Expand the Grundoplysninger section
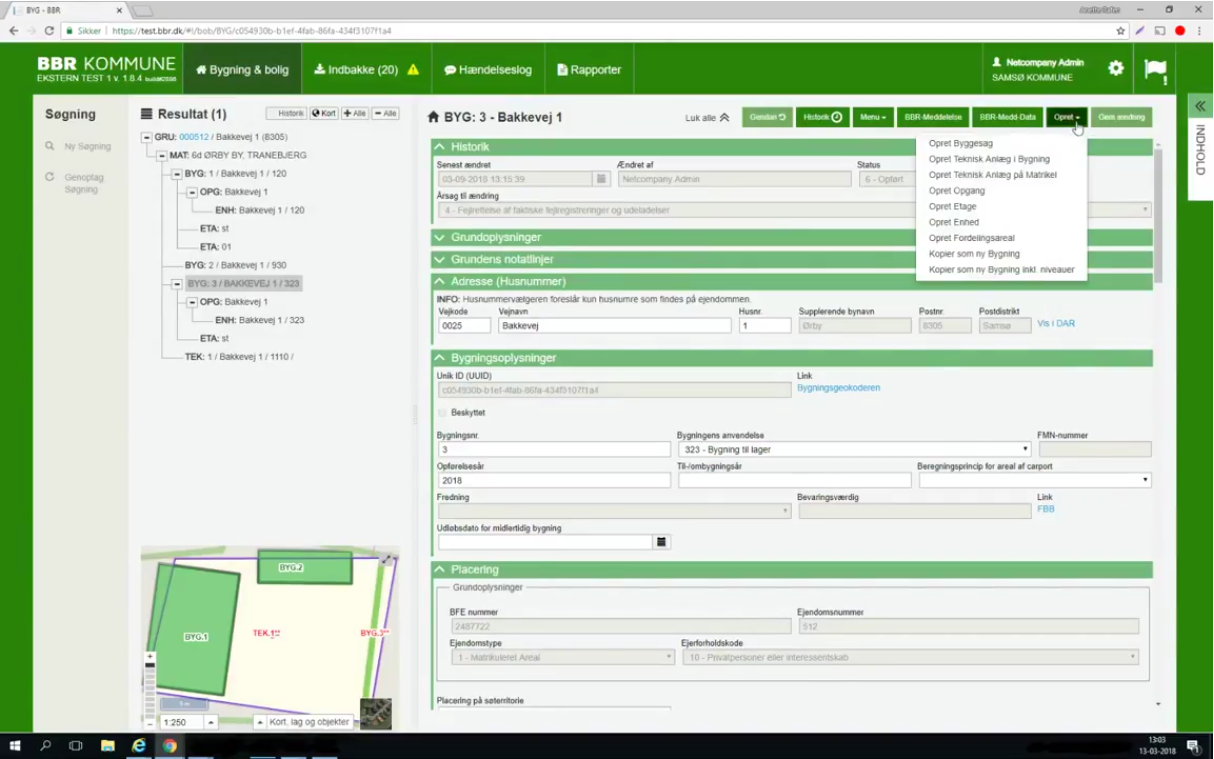This screenshot has width=1214, height=759. pyautogui.click(x=440, y=238)
